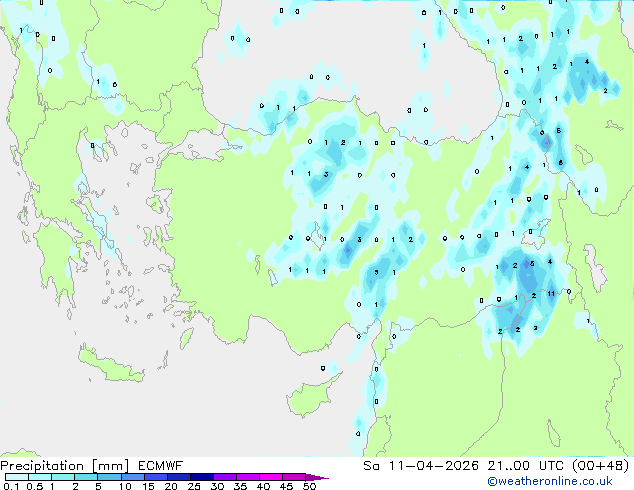Click the 'Precipitation [mm]' title text
The height and width of the screenshot is (490, 634).
tap(65, 466)
